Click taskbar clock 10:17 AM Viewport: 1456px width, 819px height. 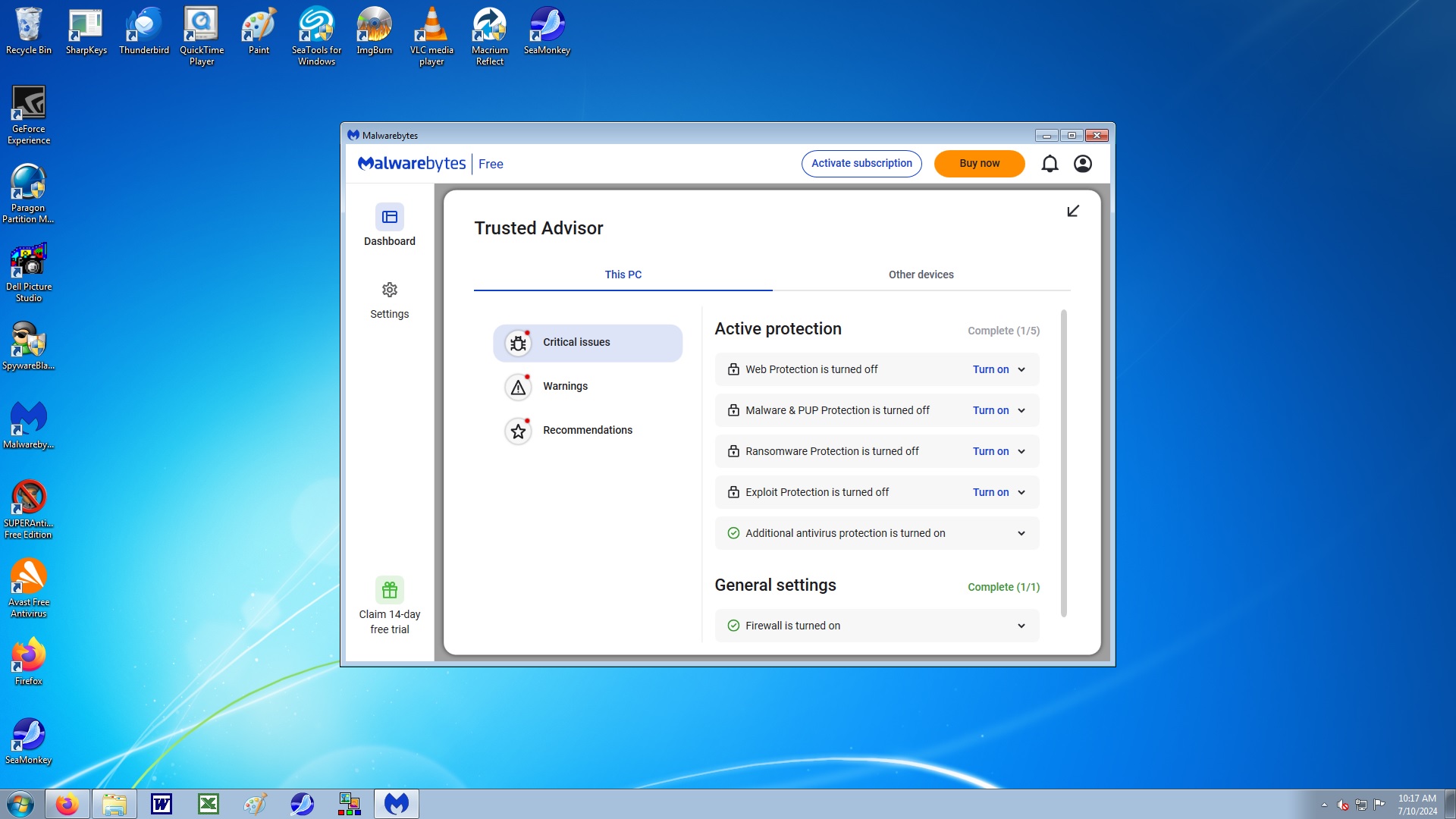(x=1417, y=799)
